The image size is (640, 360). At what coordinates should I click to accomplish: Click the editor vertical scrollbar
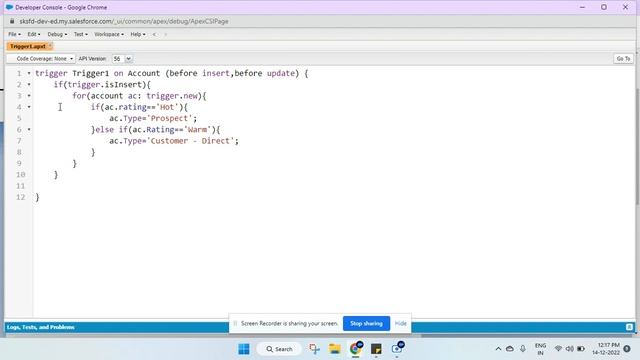638,147
